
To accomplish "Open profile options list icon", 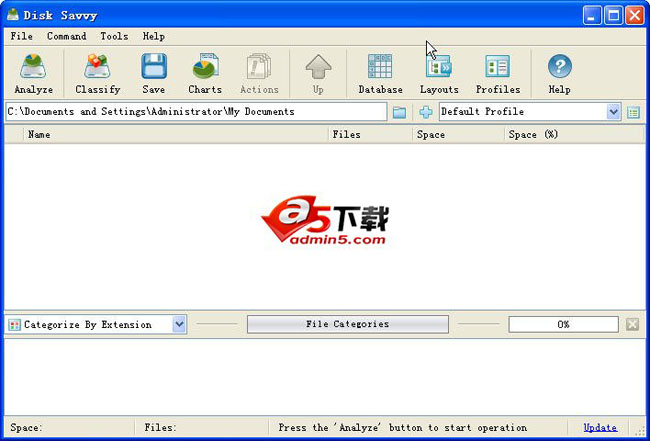I will tap(633, 112).
